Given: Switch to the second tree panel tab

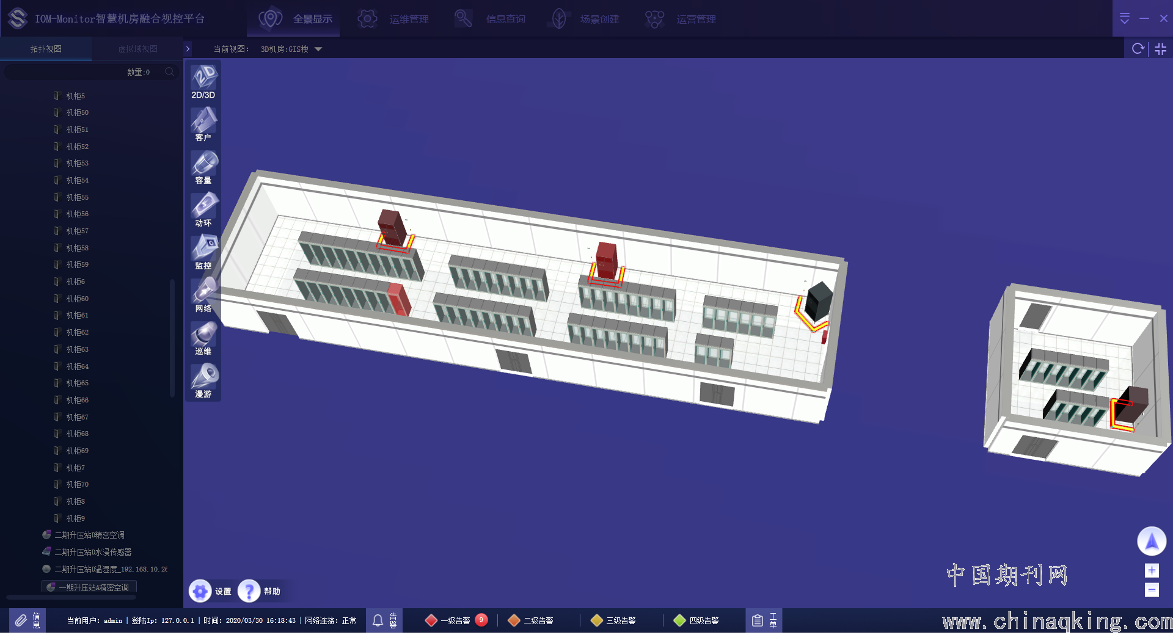Looking at the screenshot, I should tap(138, 49).
